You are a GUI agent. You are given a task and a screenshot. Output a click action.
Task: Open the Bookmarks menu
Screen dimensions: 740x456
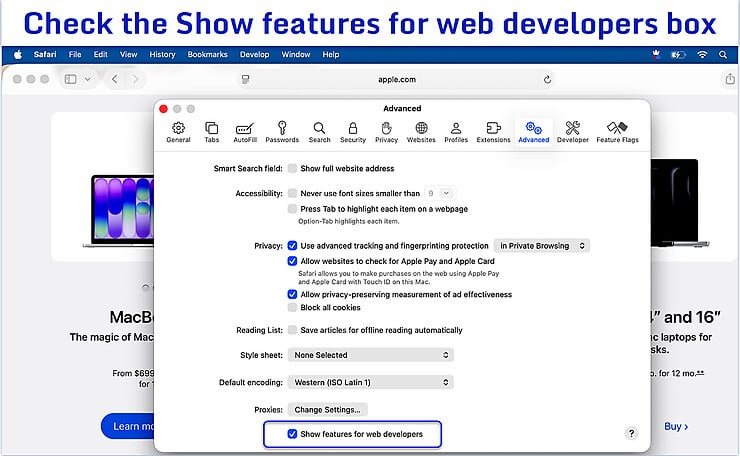tap(208, 55)
